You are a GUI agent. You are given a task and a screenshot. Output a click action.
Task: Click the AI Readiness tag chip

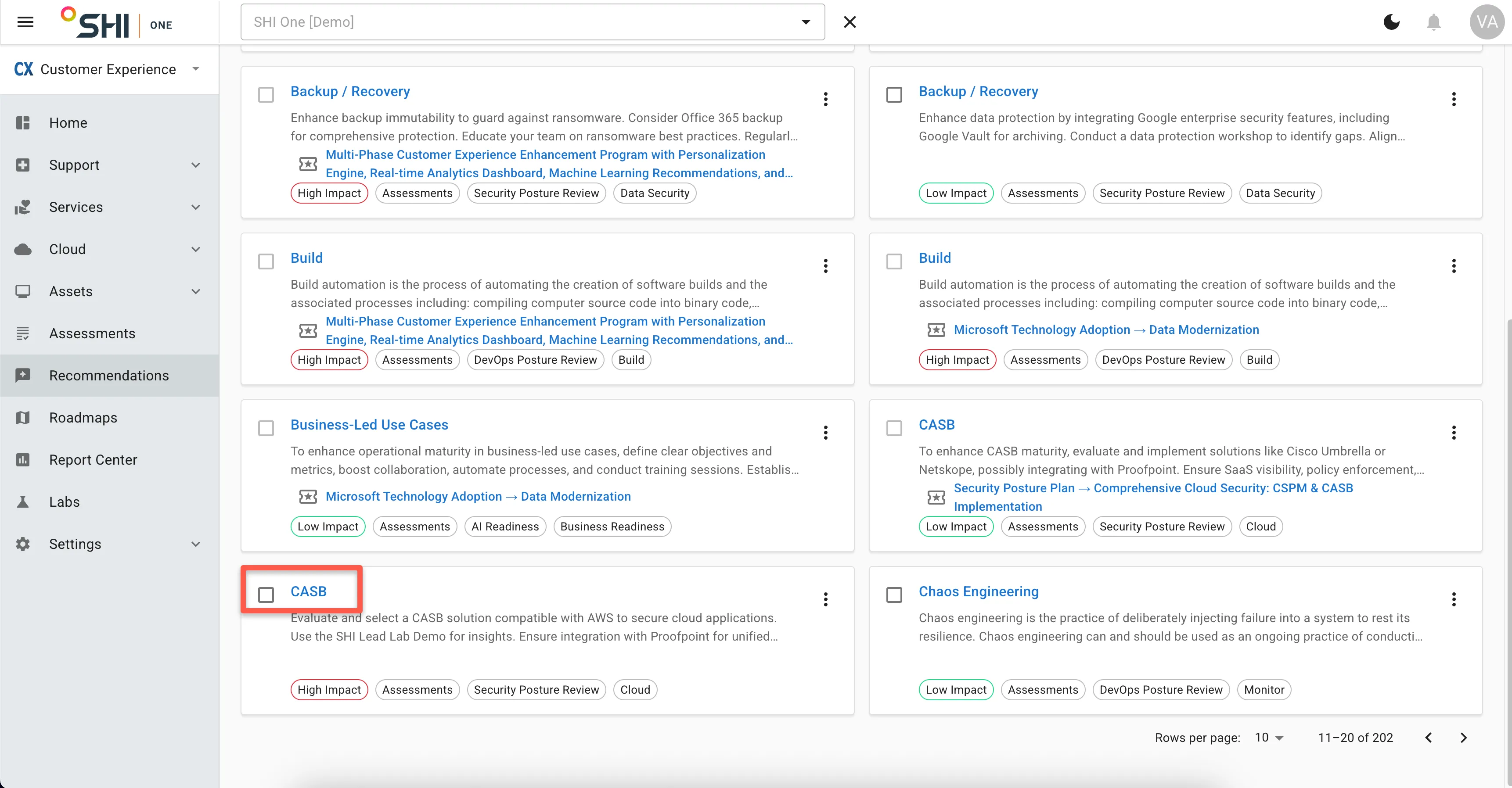[x=505, y=527]
